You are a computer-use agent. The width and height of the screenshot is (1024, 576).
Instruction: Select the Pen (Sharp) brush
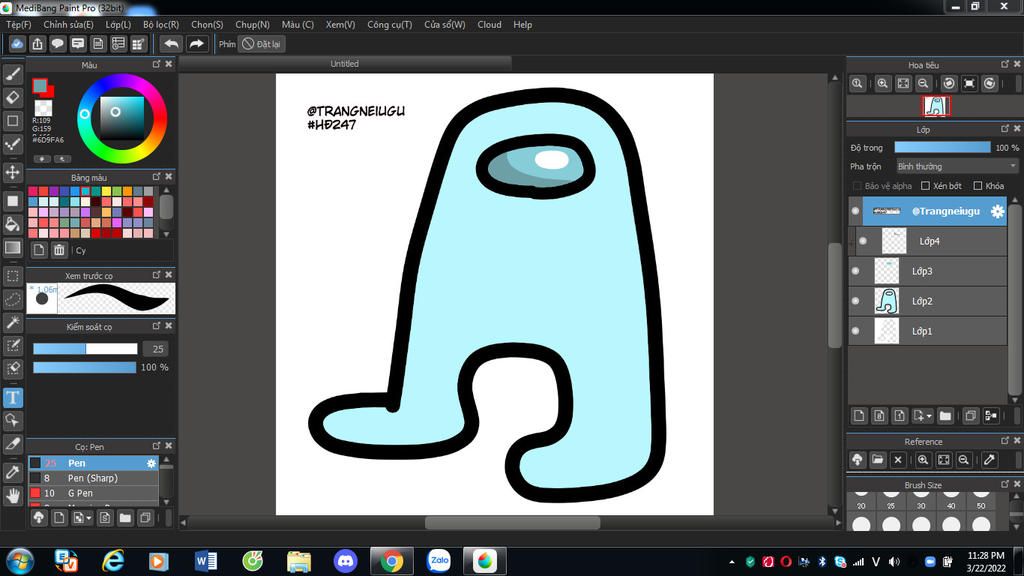[x=93, y=478]
